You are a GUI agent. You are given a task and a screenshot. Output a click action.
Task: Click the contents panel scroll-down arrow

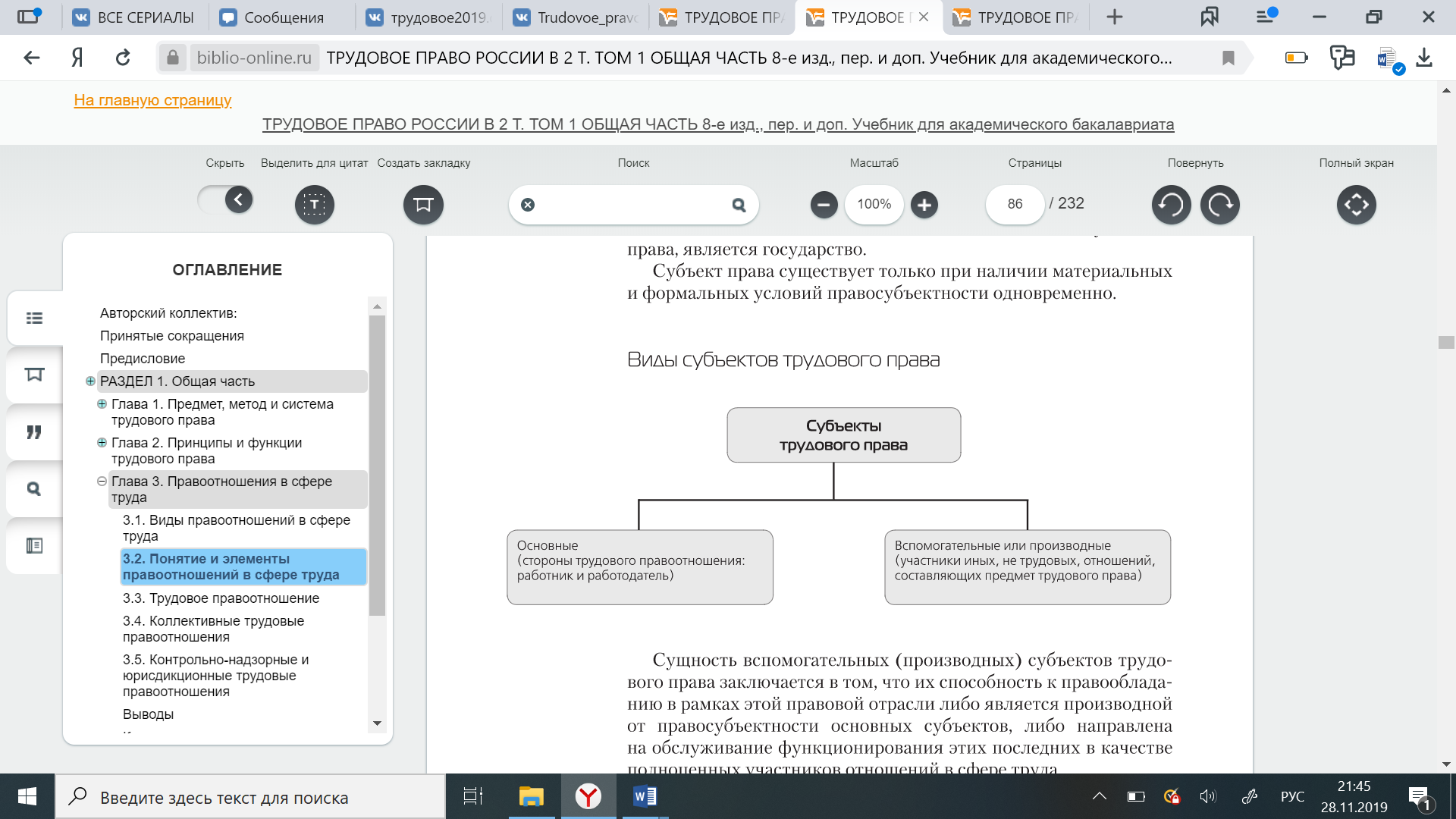click(377, 724)
